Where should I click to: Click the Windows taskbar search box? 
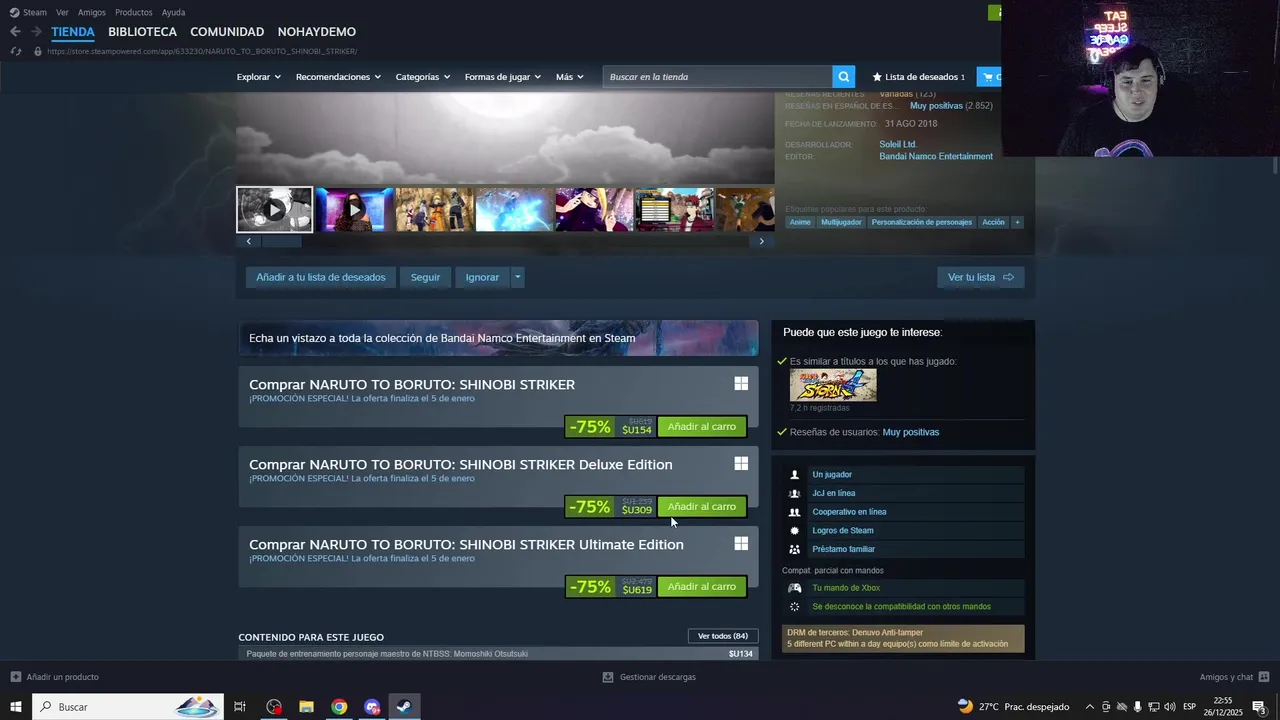click(129, 707)
